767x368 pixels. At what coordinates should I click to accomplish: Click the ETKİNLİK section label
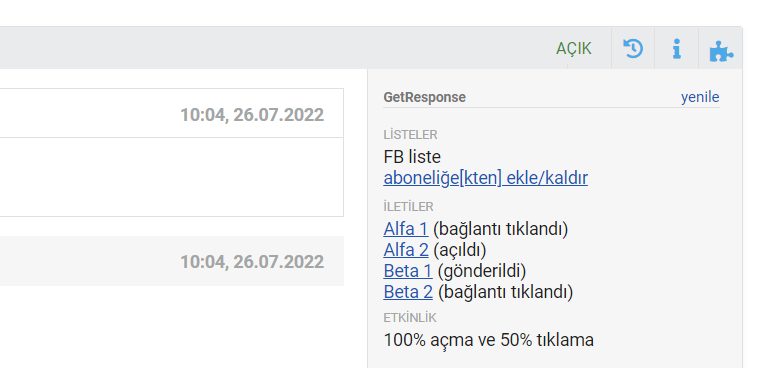click(x=410, y=318)
